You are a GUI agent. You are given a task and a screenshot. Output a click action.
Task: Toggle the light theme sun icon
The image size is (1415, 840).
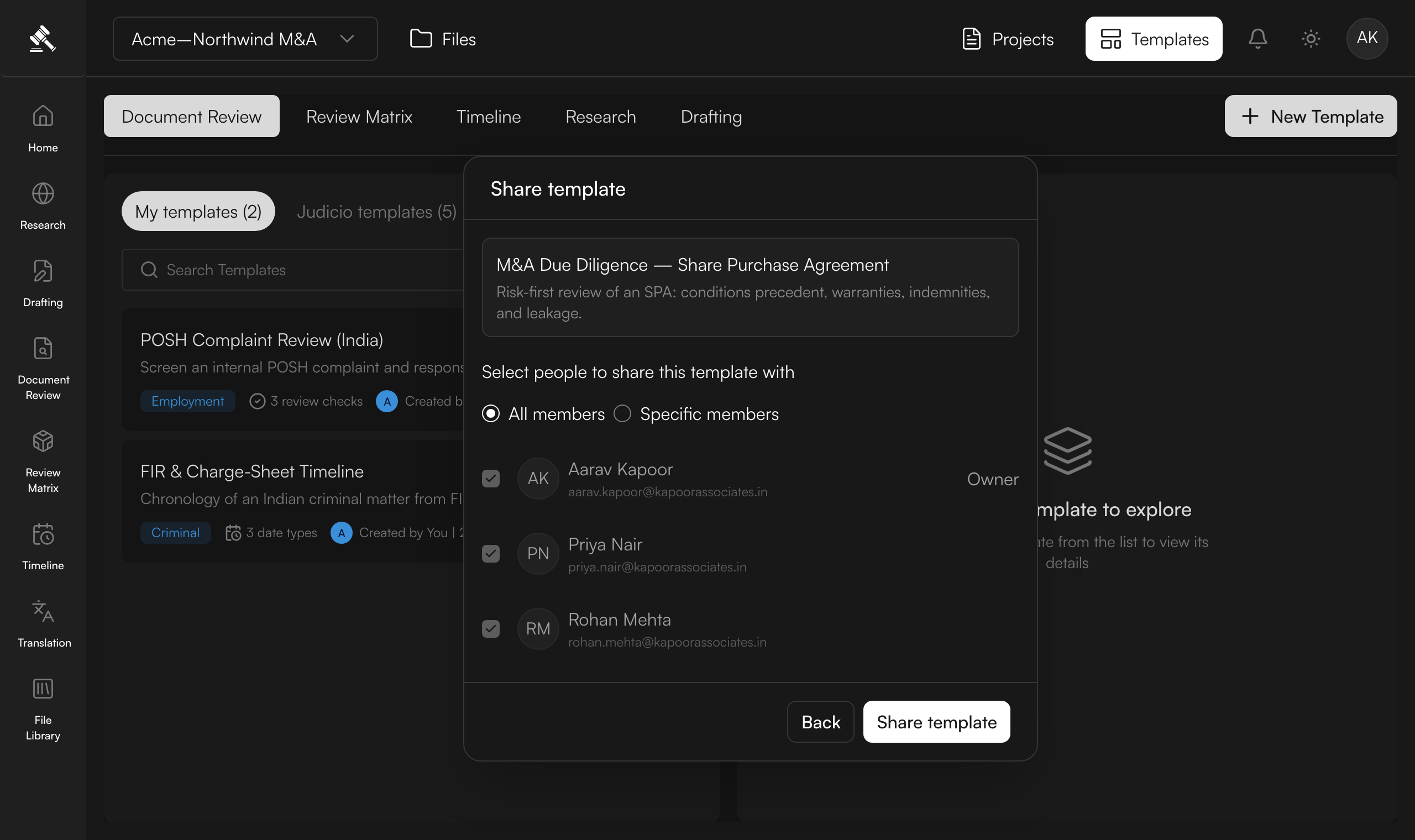coord(1311,39)
